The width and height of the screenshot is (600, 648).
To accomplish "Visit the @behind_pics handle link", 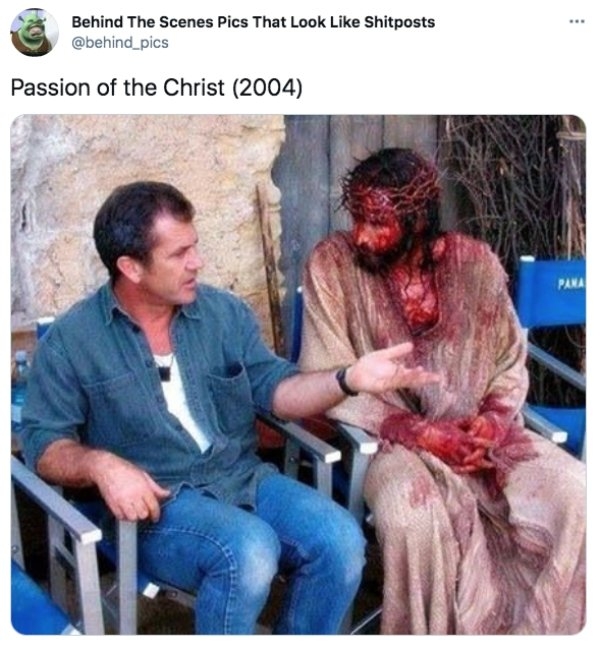I will click(x=120, y=43).
